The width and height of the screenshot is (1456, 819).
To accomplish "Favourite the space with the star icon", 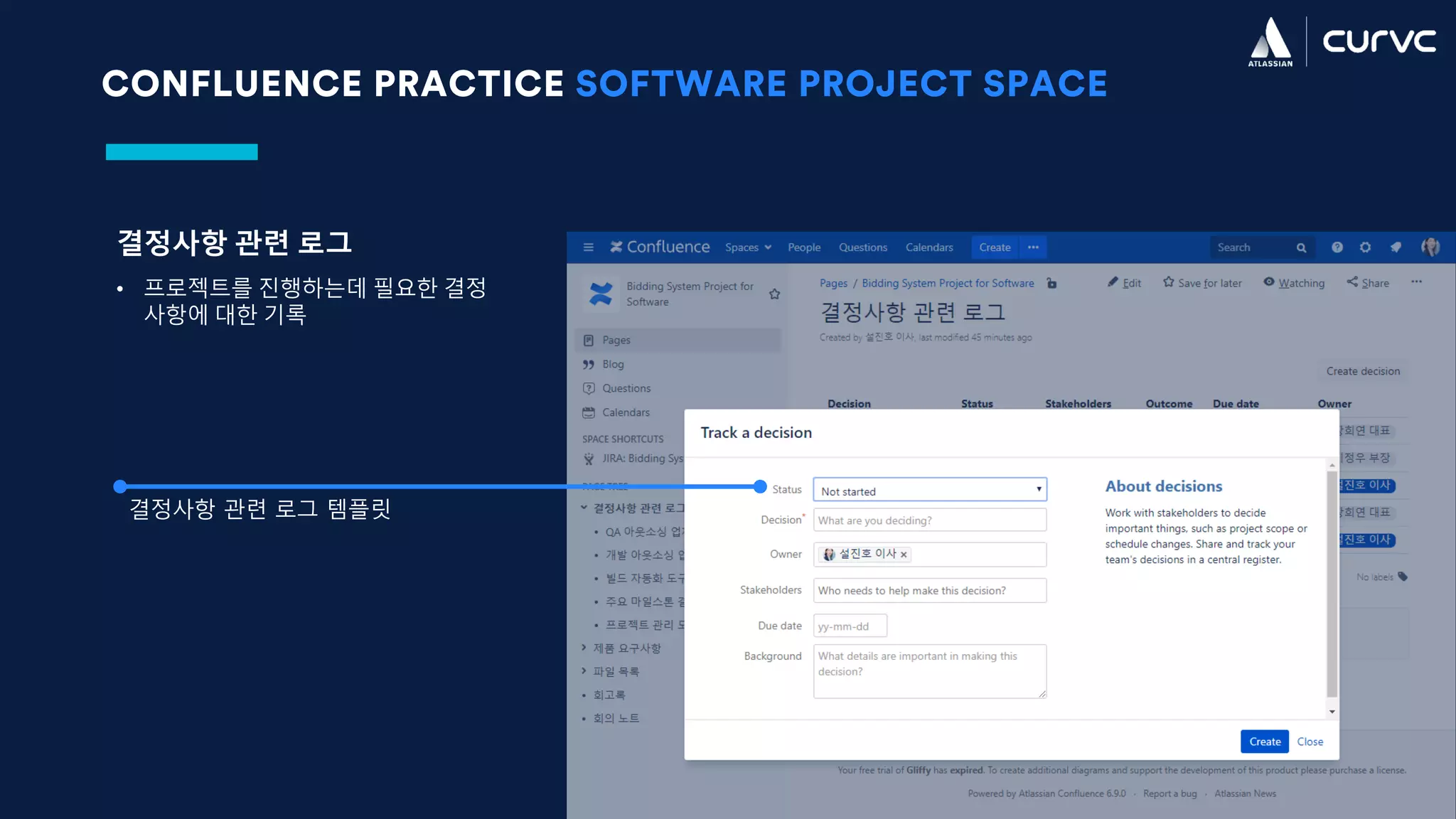I will click(774, 294).
